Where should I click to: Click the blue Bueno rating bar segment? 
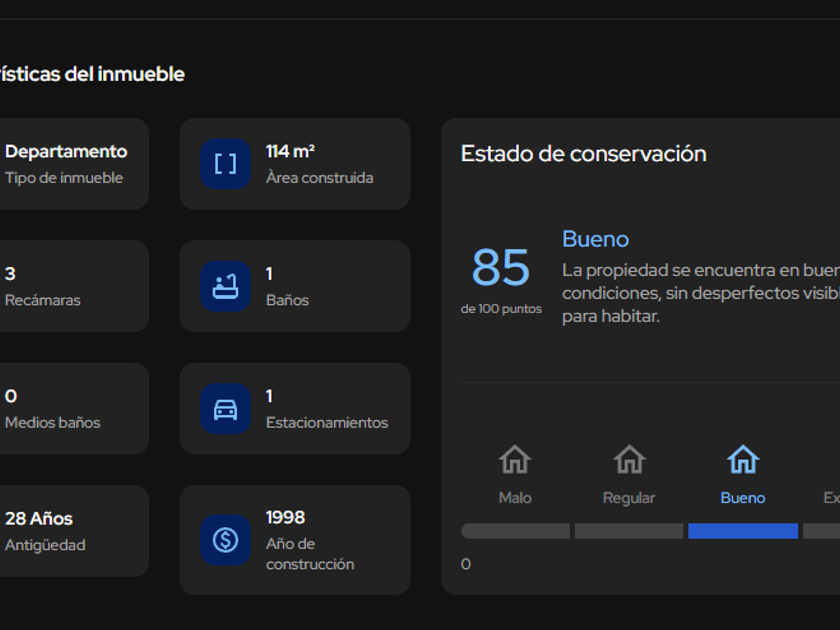(743, 531)
